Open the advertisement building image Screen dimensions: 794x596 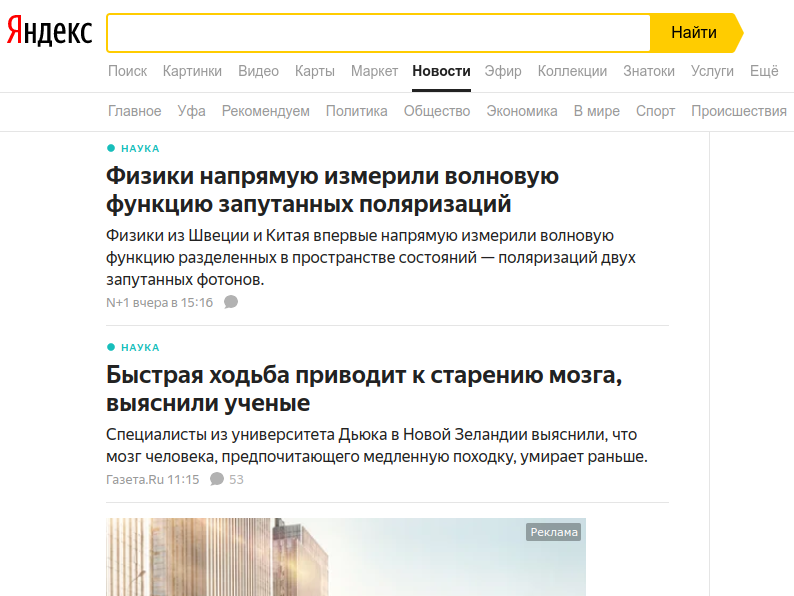pos(346,557)
